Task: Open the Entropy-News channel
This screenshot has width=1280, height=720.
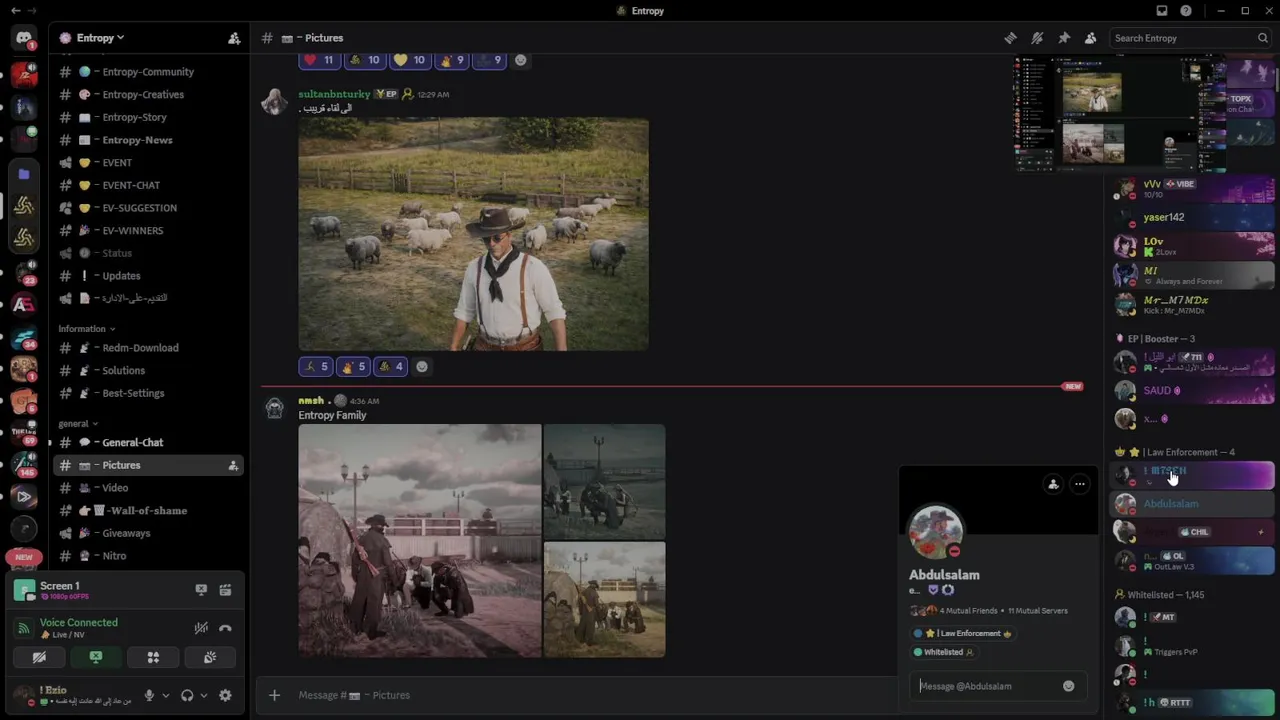Action: tap(148, 140)
